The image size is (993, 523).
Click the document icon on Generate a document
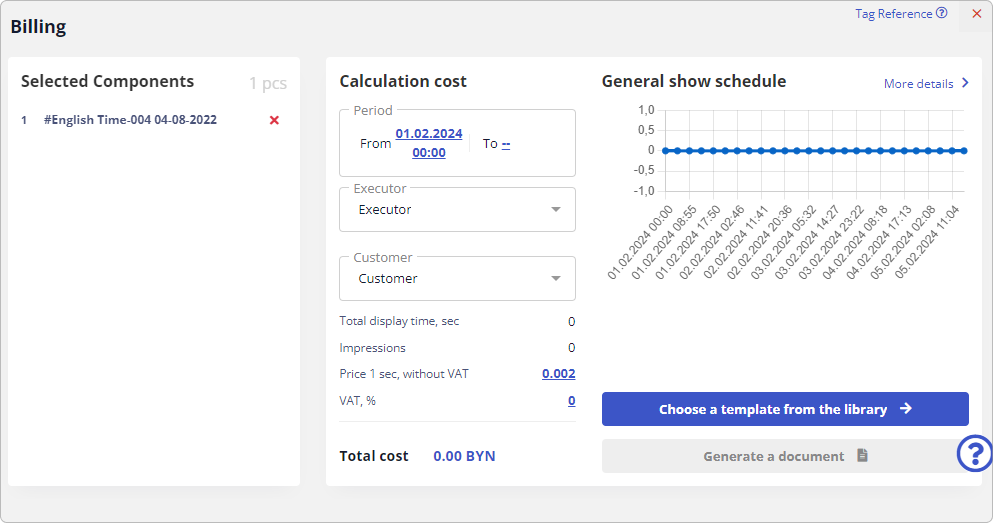pyautogui.click(x=862, y=456)
